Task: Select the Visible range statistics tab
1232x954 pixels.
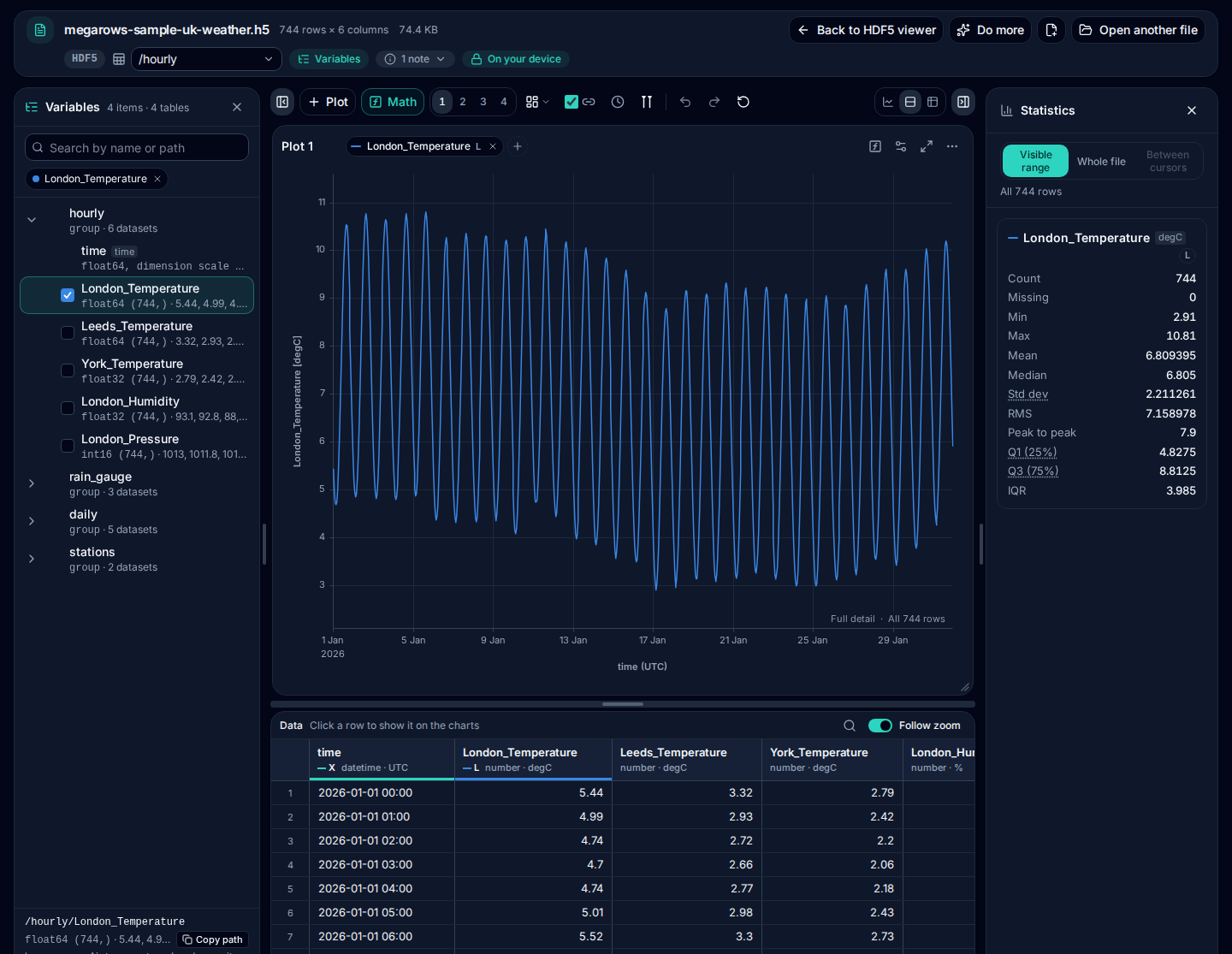Action: click(1035, 161)
